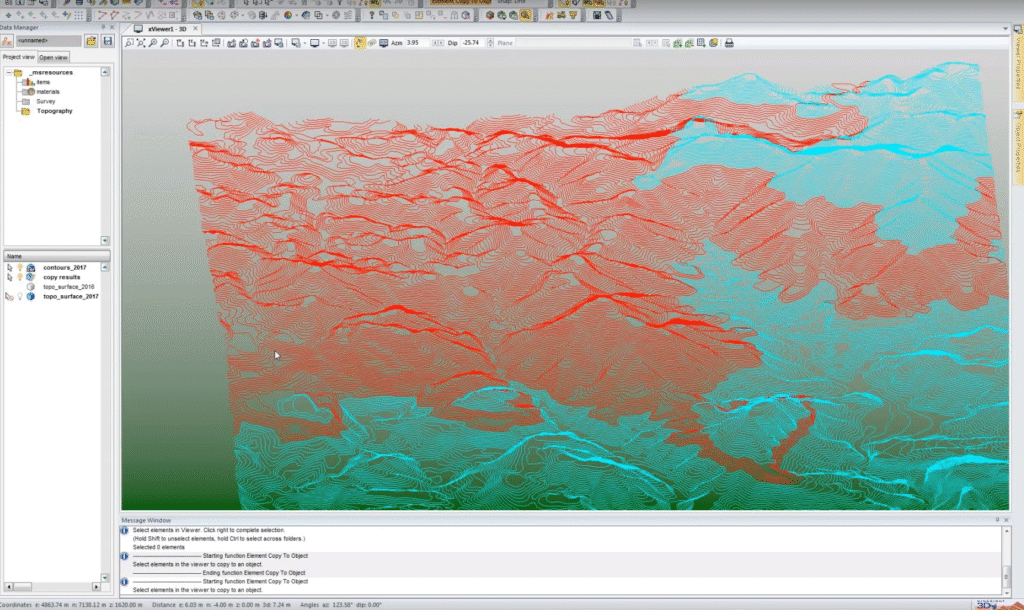Click the Azm value input field
The image size is (1024, 610).
(x=417, y=43)
